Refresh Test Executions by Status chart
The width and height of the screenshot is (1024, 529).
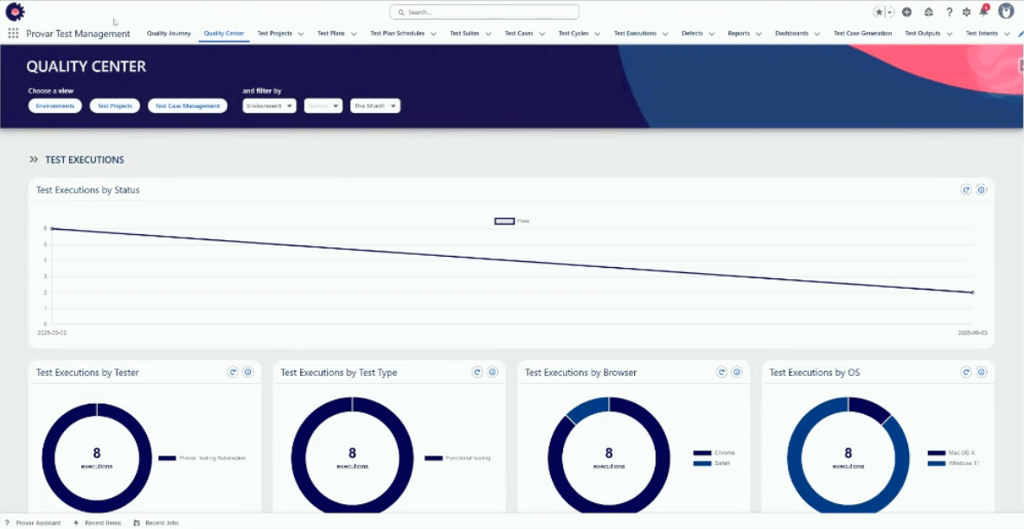tap(966, 190)
